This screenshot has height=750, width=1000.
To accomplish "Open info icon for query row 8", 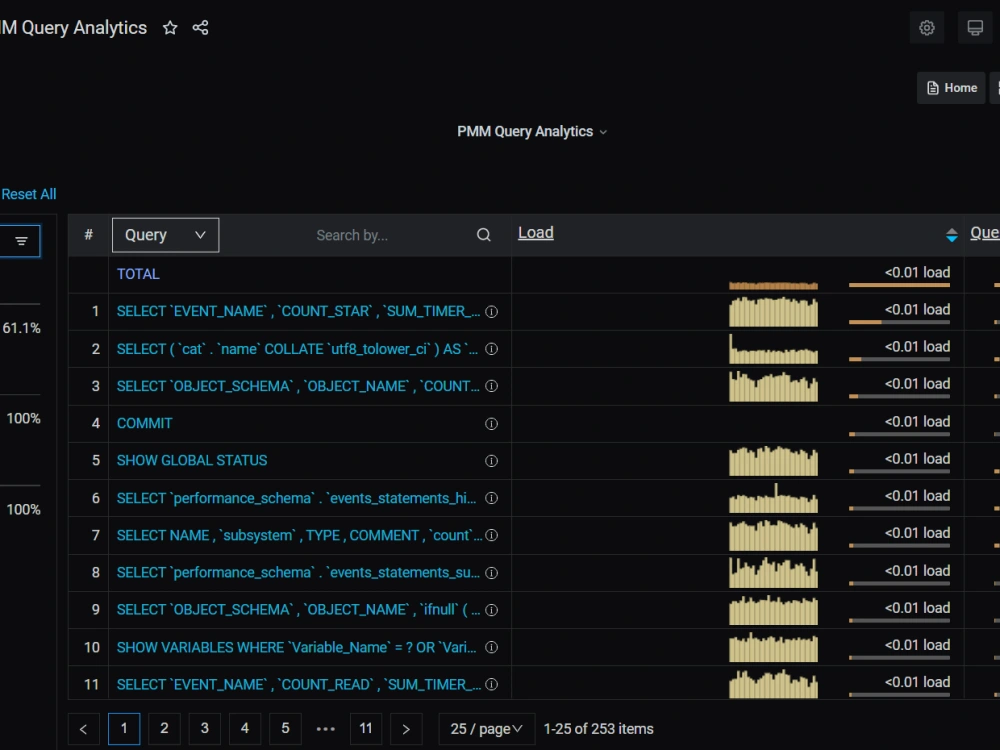I will (x=491, y=573).
